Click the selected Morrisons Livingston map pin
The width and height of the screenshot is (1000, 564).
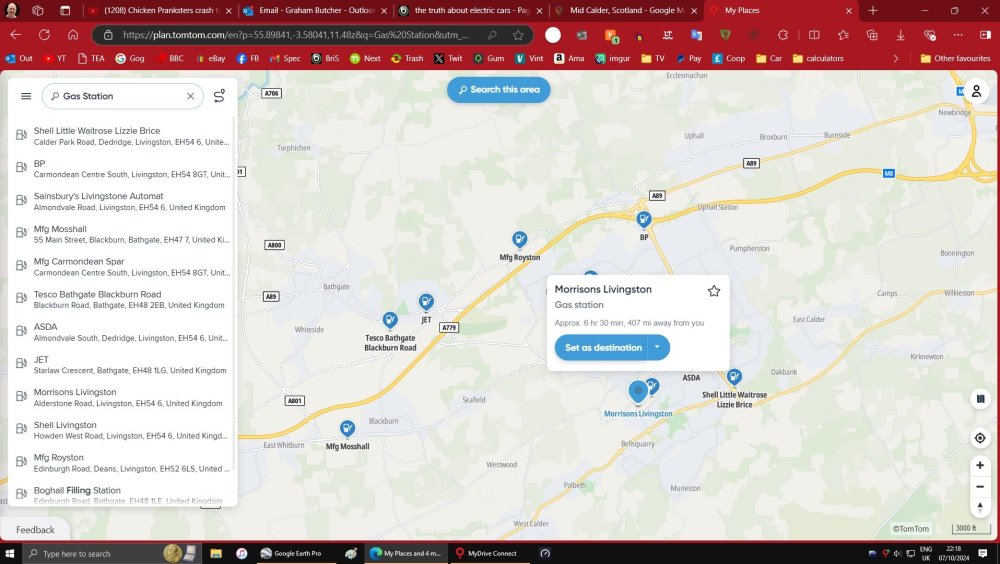[637, 392]
